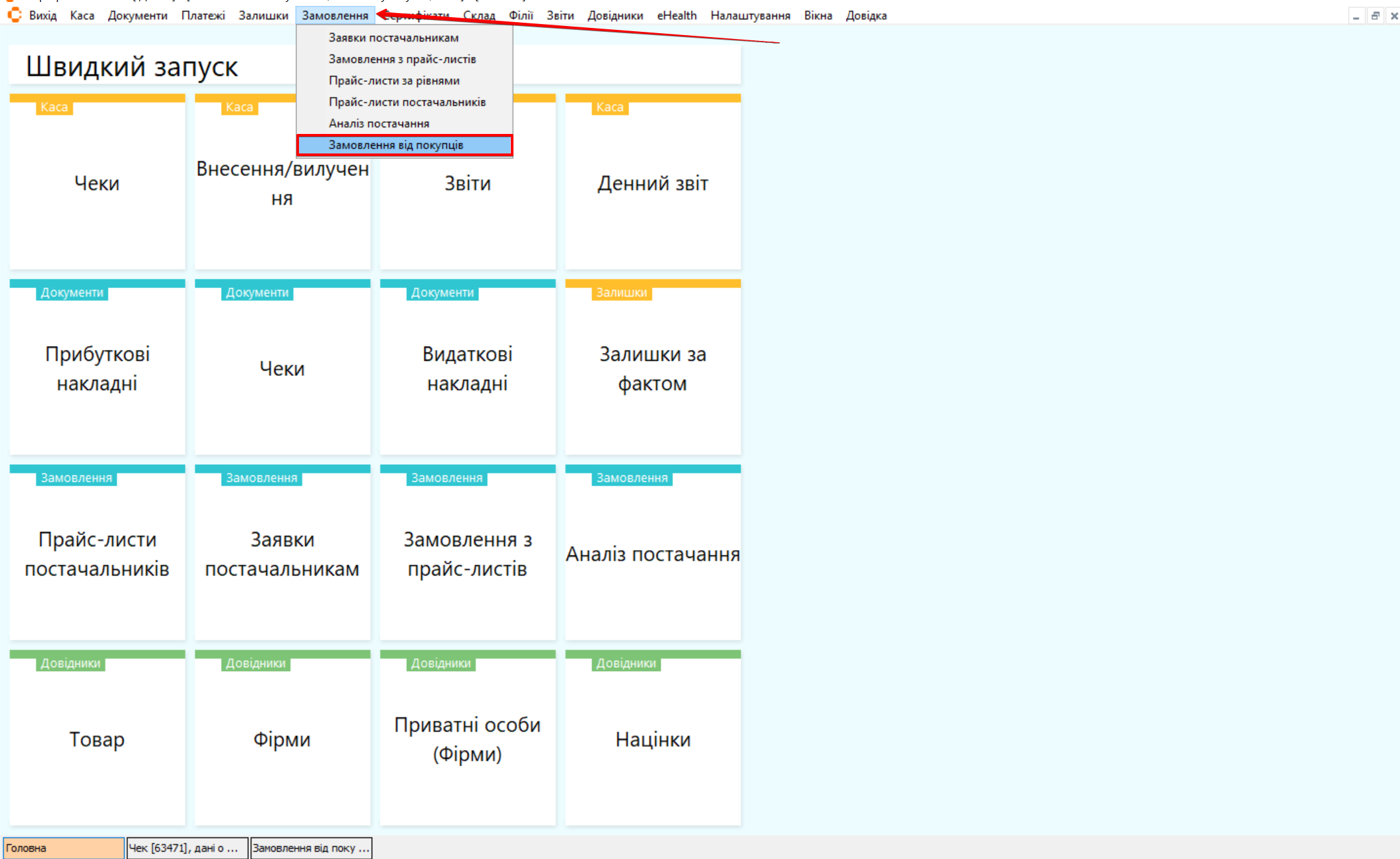Image resolution: width=1400 pixels, height=859 pixels.
Task: Open the 'Денний звіт' quick launch tile
Action: 653,183
